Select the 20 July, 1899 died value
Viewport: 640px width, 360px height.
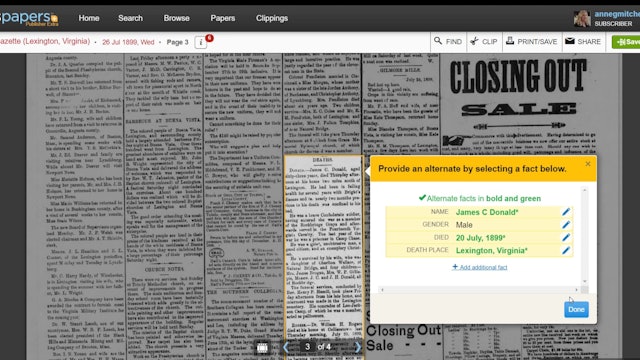pos(480,238)
